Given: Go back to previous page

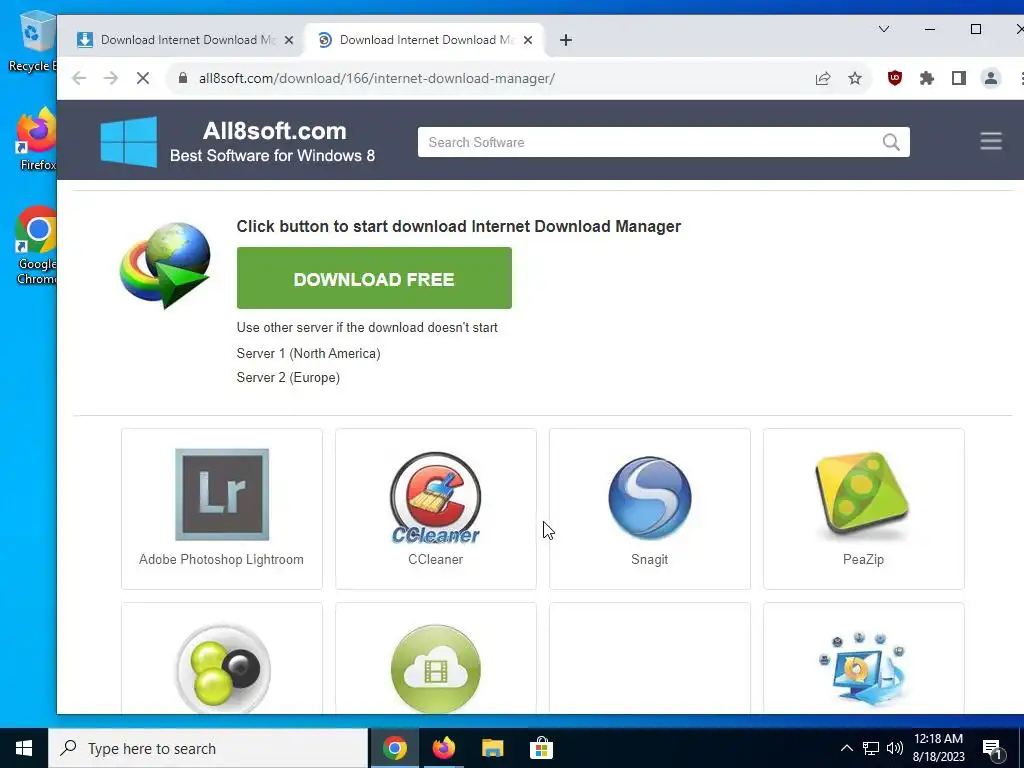Looking at the screenshot, I should coord(79,78).
